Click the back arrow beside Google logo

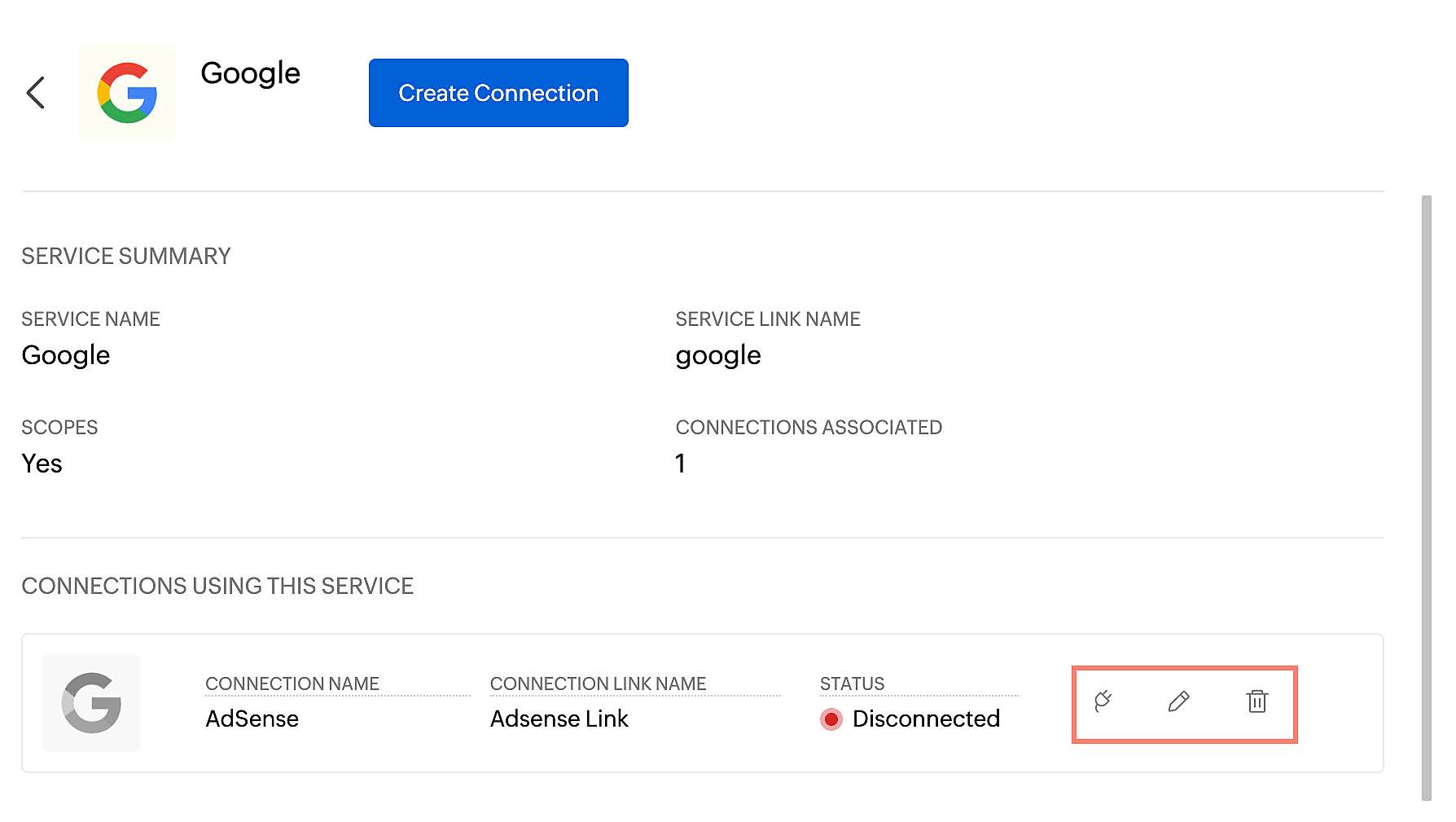pyautogui.click(x=36, y=93)
